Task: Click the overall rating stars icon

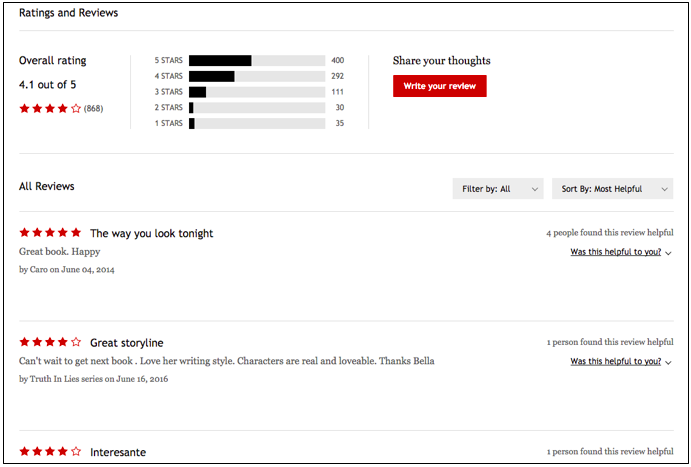Action: click(x=50, y=108)
